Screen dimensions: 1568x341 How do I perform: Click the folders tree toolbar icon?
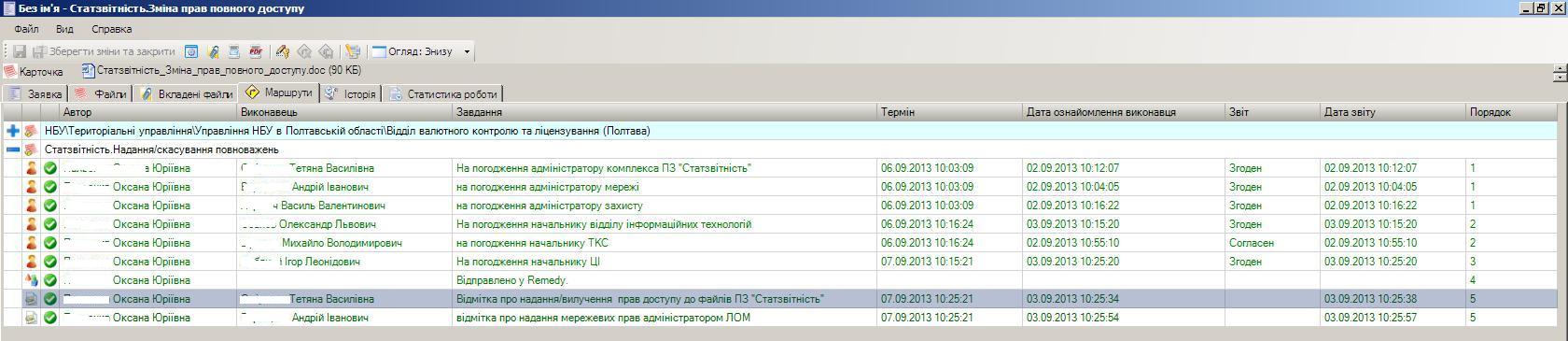pos(352,51)
